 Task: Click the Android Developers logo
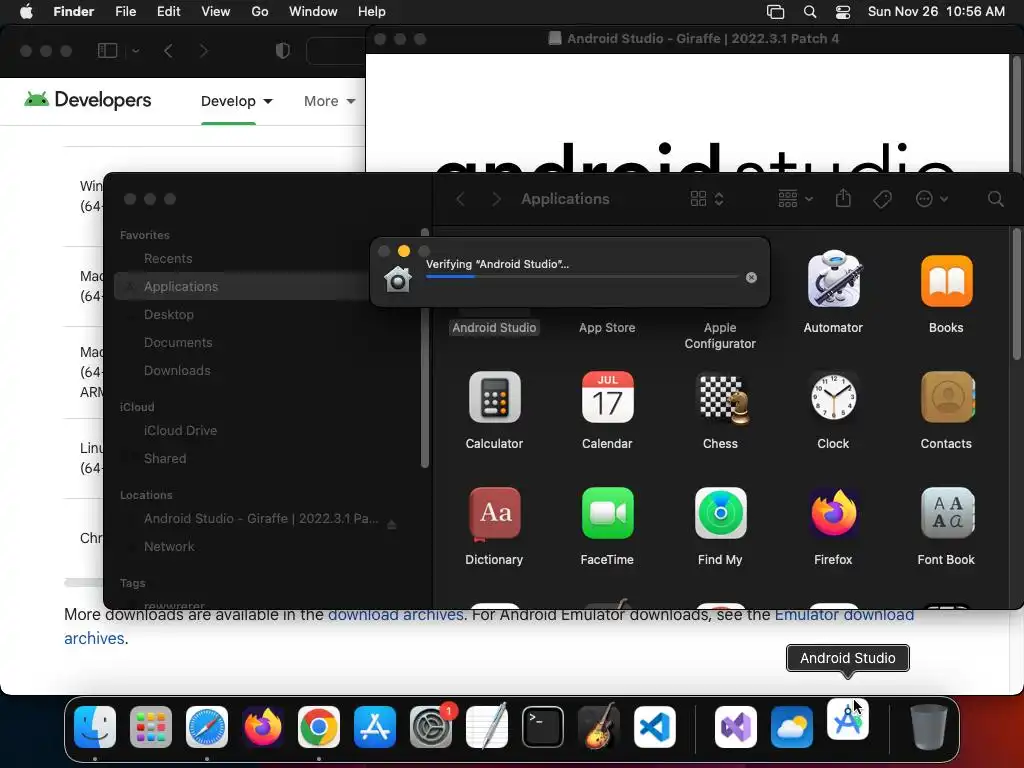[88, 100]
